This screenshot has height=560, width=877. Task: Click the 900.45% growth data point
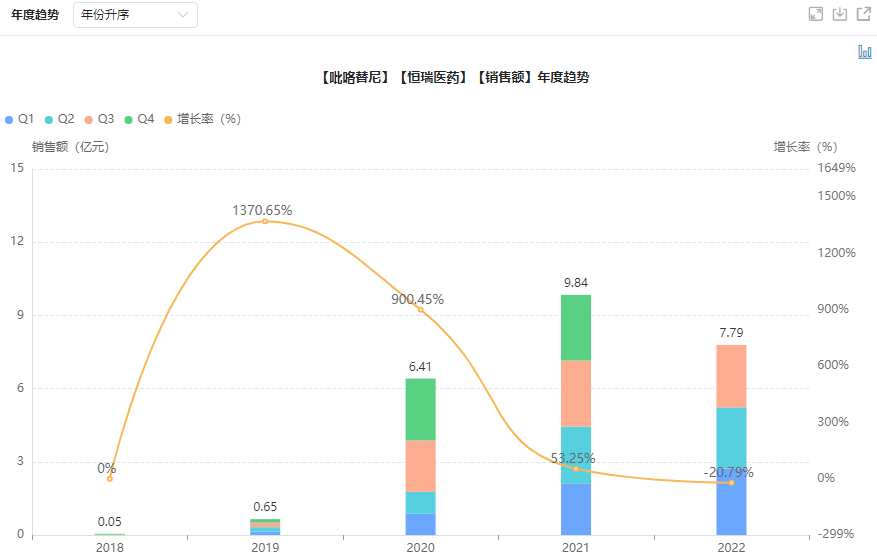[420, 310]
